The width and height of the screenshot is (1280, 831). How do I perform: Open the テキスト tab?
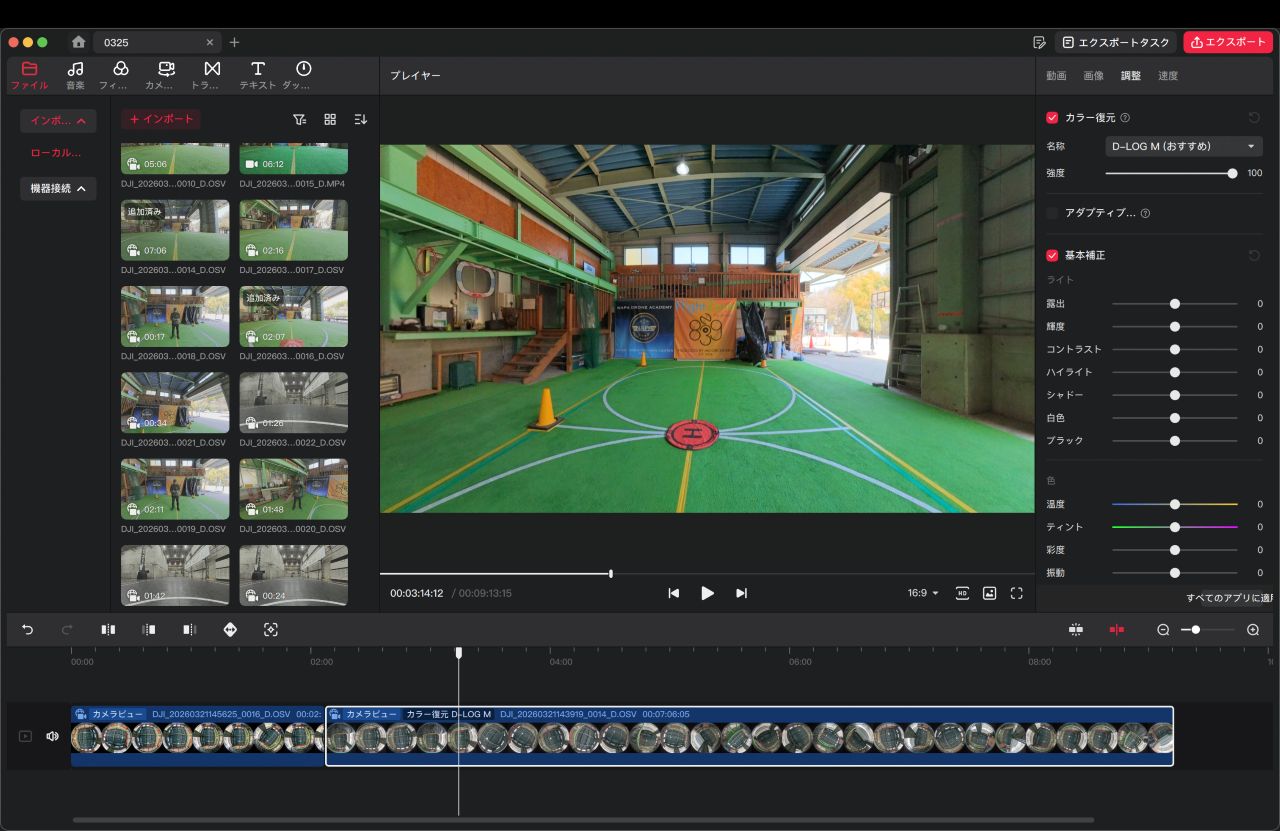point(257,74)
